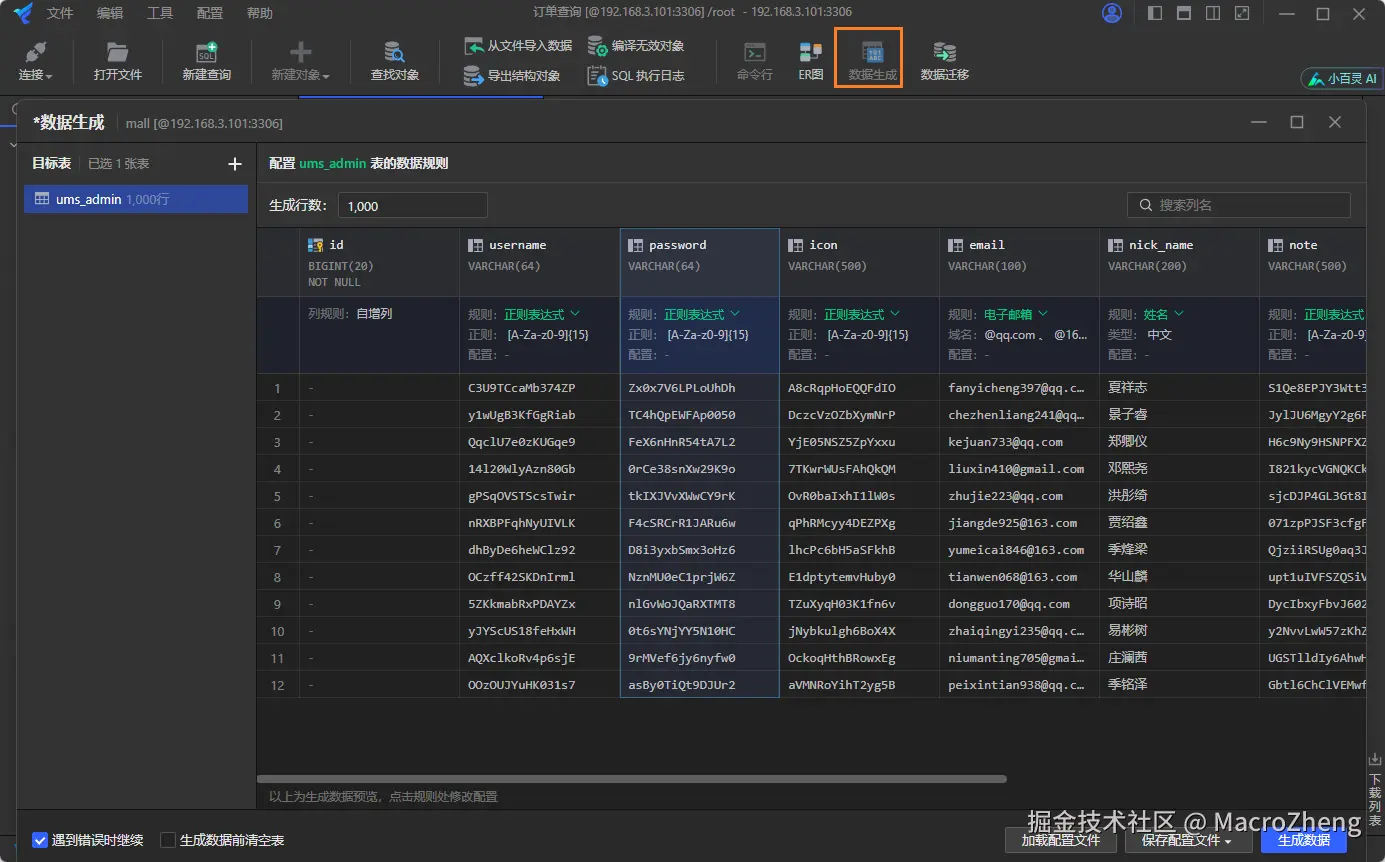Click the 打开文件 folder icon
1385x862 pixels.
(118, 52)
